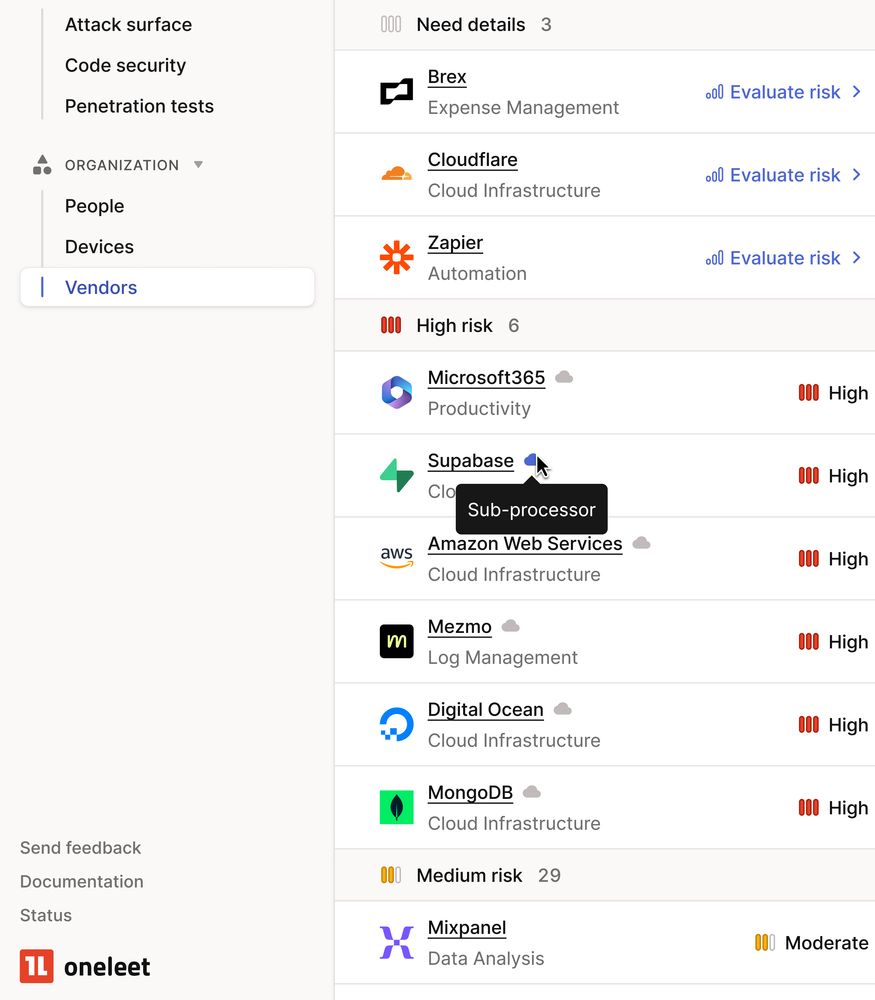Click the High risk label for Supabase
This screenshot has width=875, height=1000.
point(848,476)
